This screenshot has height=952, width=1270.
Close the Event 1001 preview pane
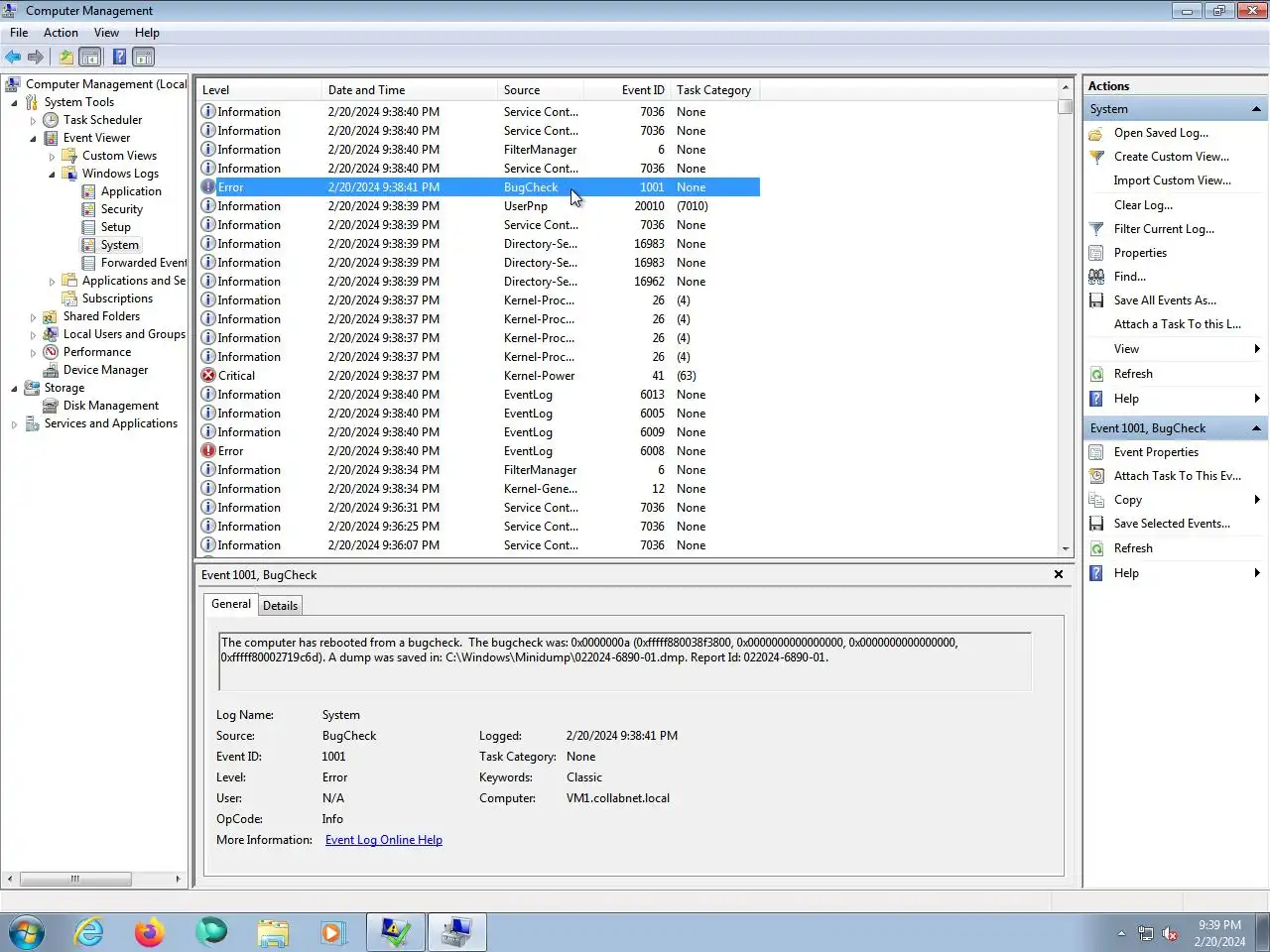pyautogui.click(x=1059, y=574)
